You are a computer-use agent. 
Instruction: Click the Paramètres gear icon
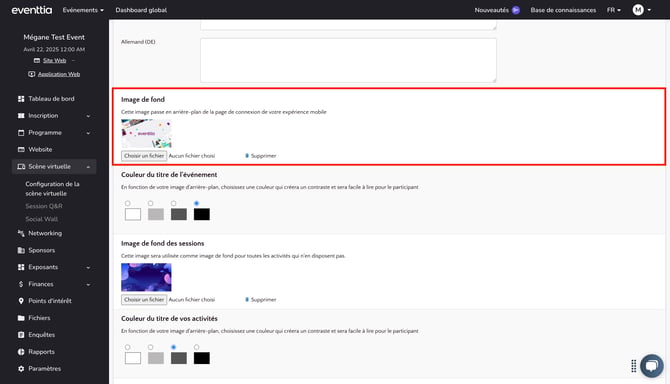tap(21, 369)
